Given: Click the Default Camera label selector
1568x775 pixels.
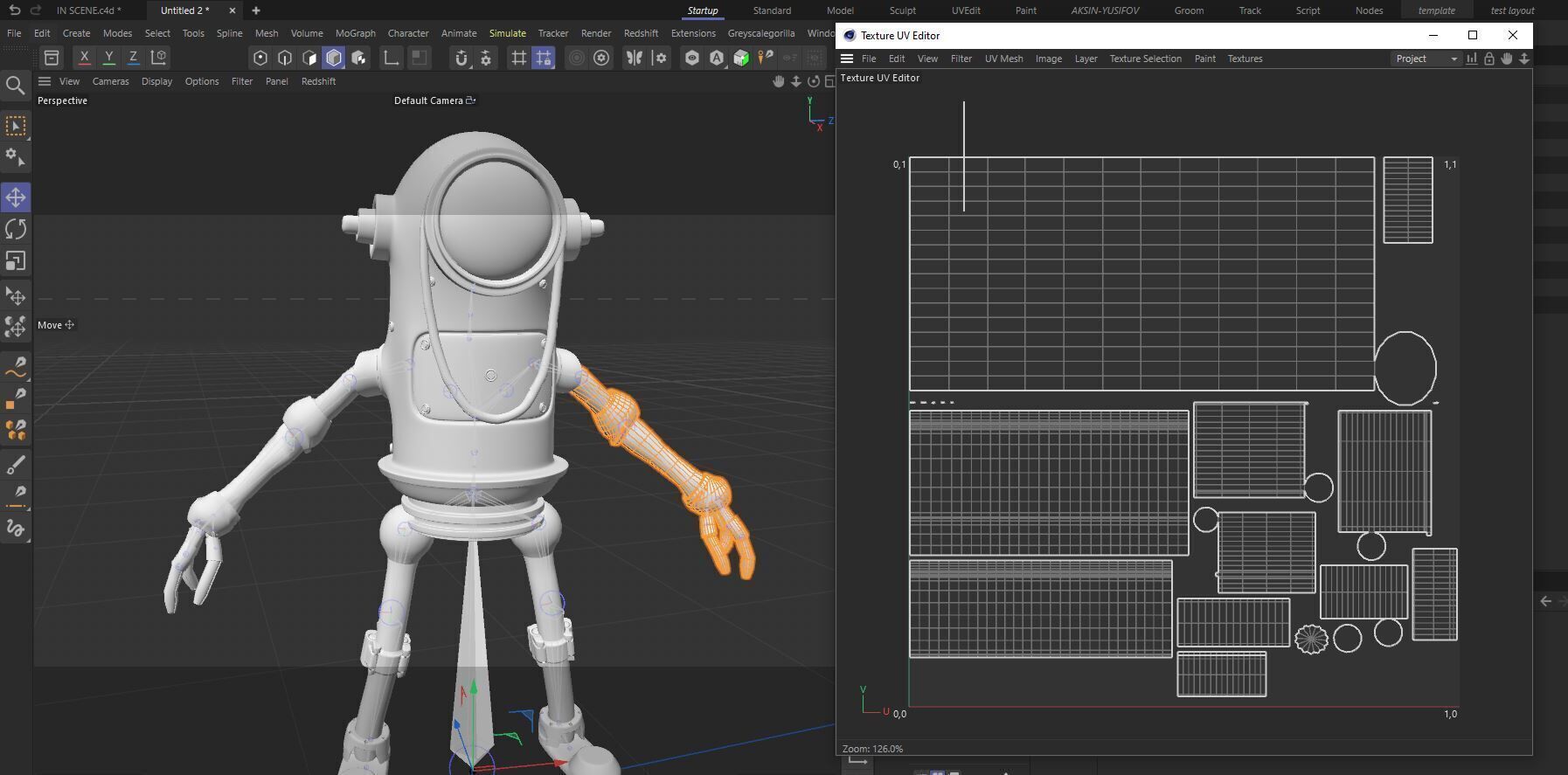Looking at the screenshot, I should point(434,100).
